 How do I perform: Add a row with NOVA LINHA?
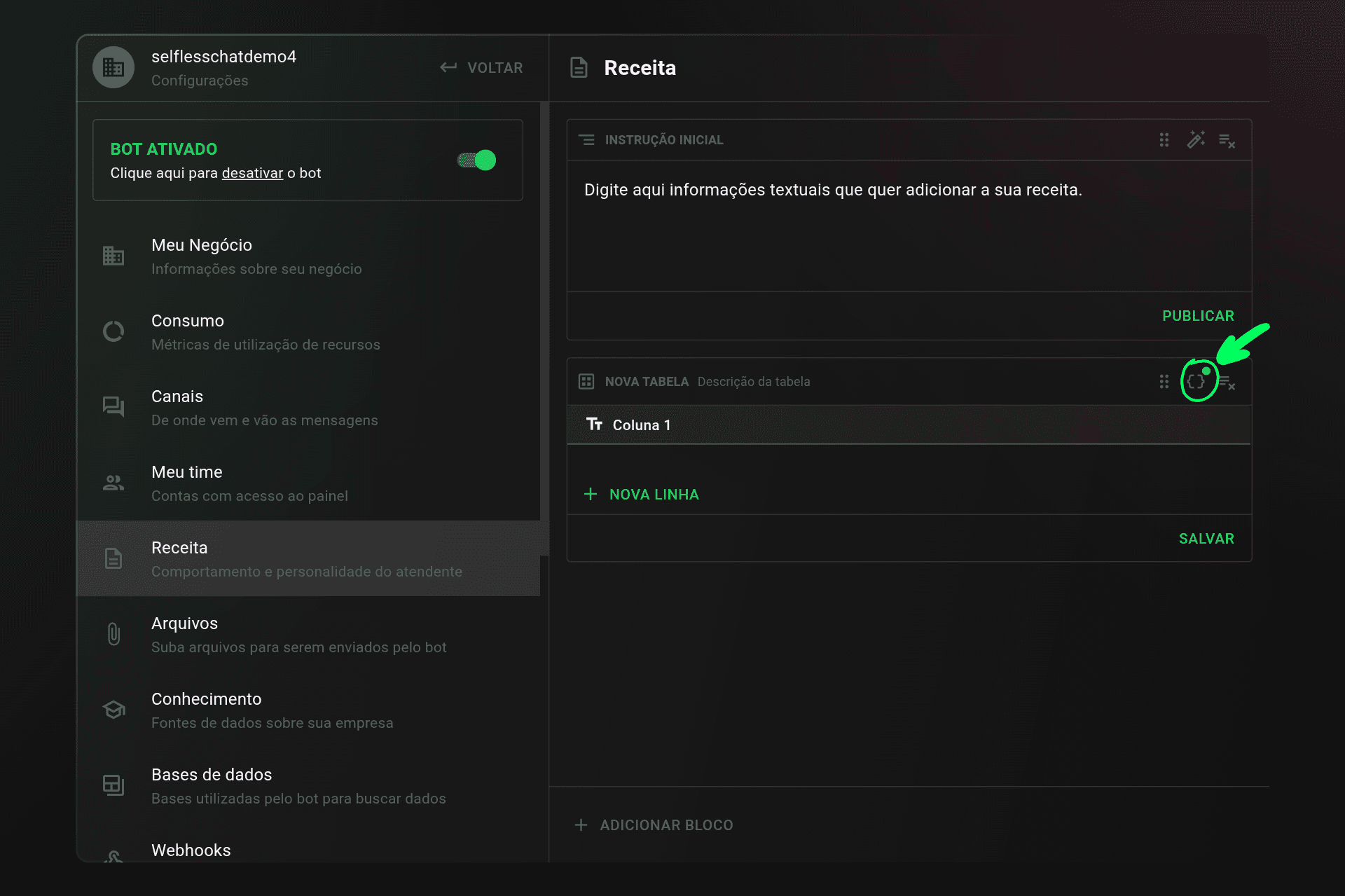pos(642,495)
